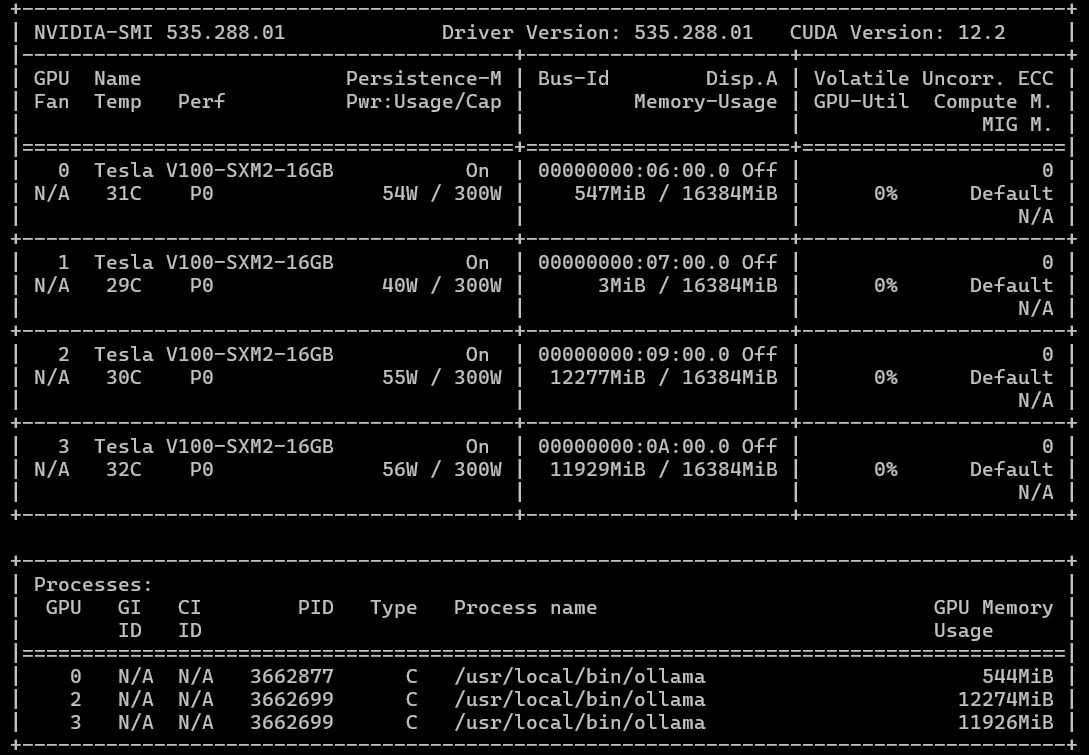
Task: Click the PID column header
Action: pos(315,607)
